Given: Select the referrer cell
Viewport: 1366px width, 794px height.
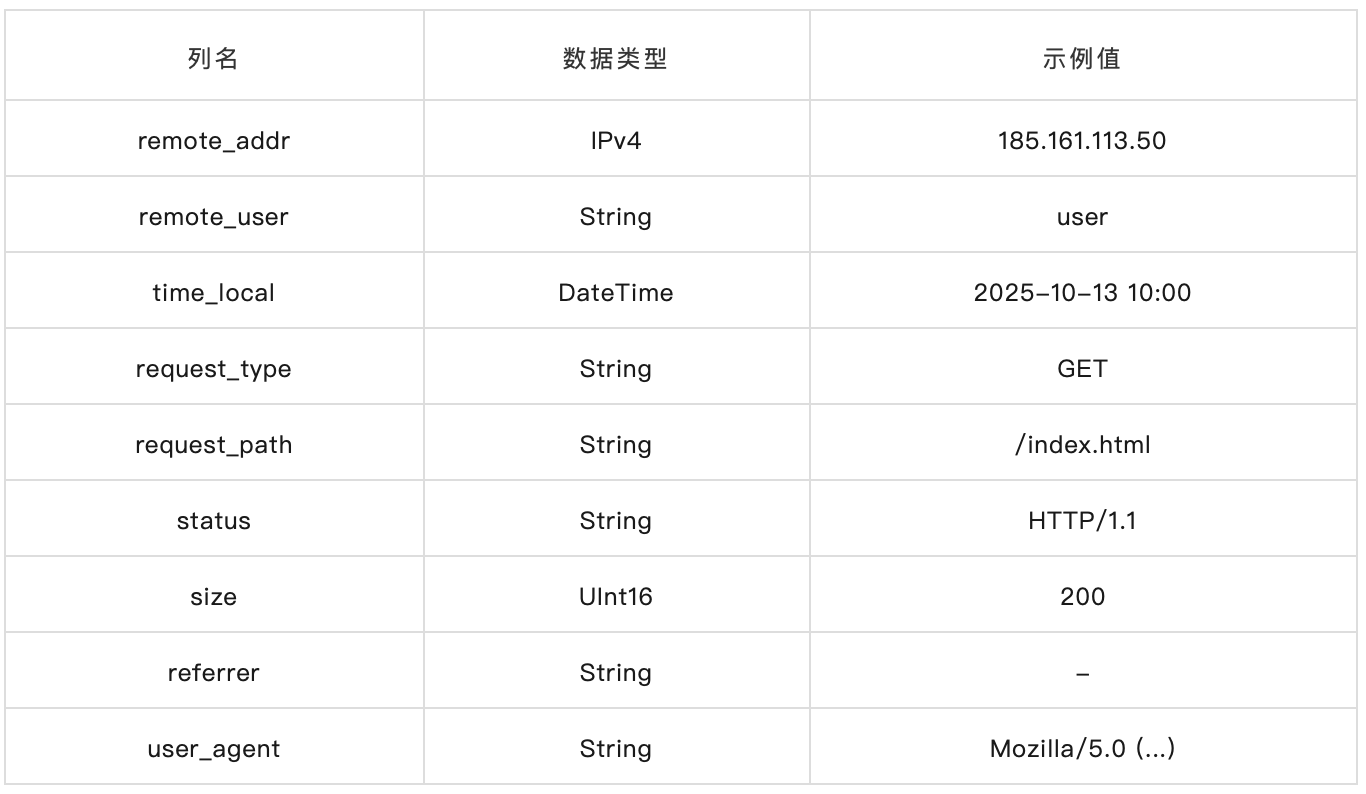Looking at the screenshot, I should pos(213,673).
